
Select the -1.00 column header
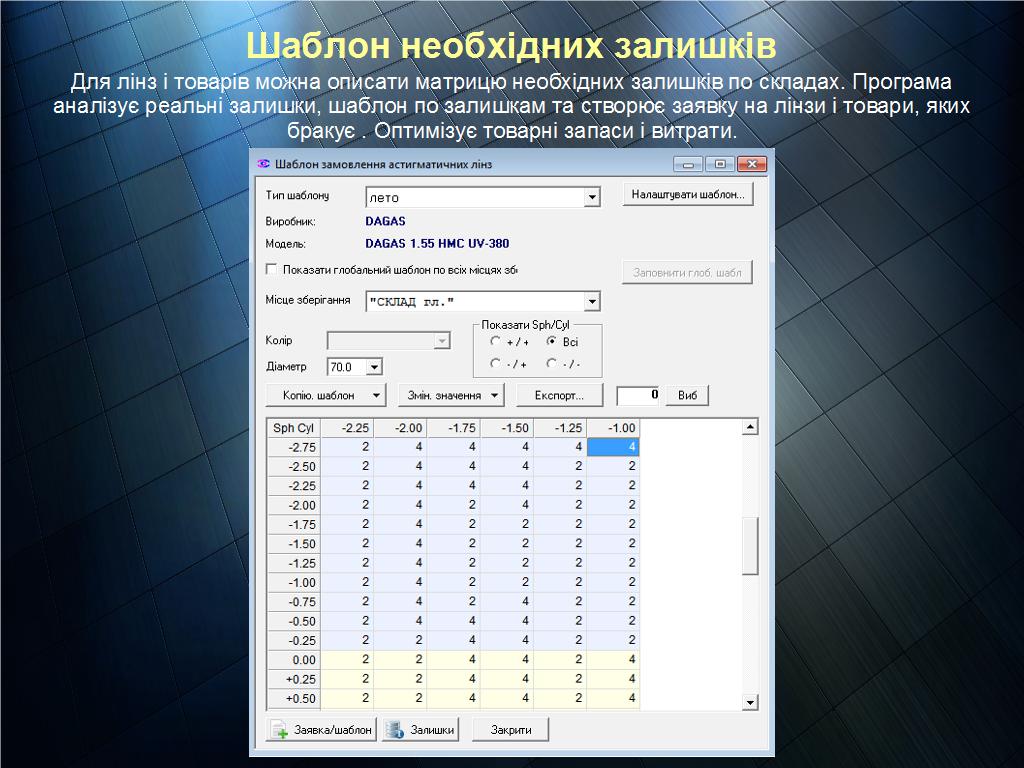[x=613, y=428]
